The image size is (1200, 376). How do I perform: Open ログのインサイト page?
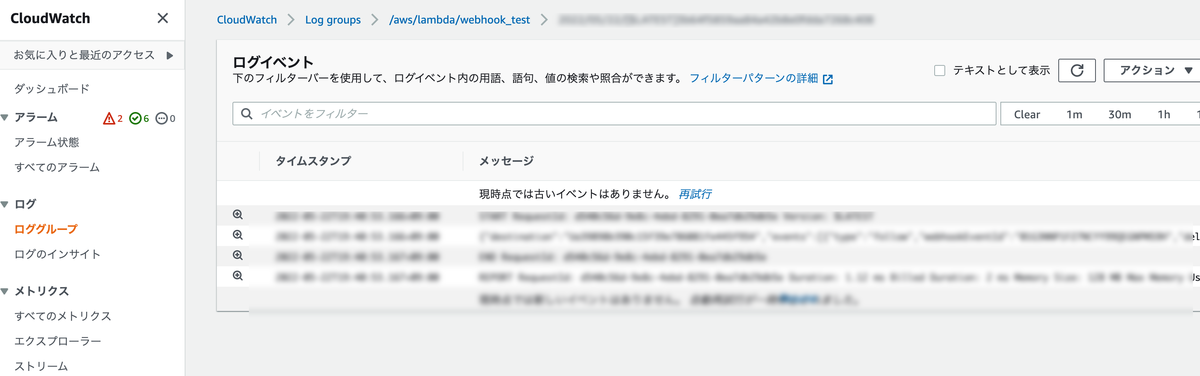coord(57,254)
